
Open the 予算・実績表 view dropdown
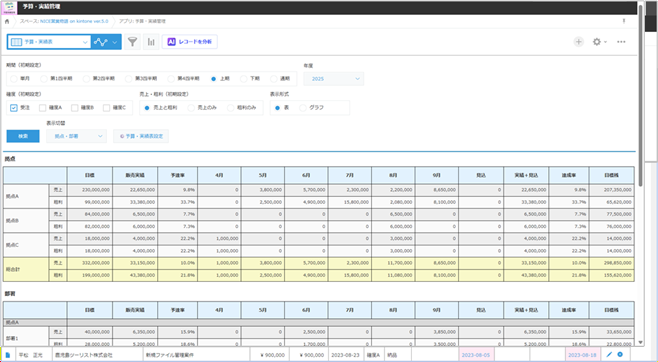tap(49, 42)
